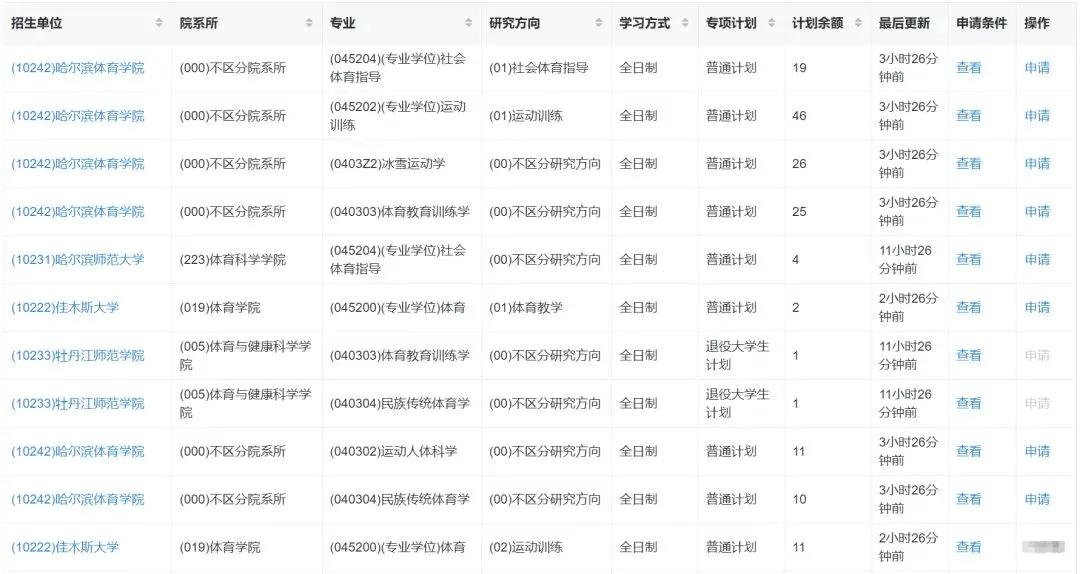Image resolution: width=1080 pixels, height=574 pixels.
Task: Click 查看 in row with 计划余额 10
Action: pyautogui.click(x=968, y=499)
